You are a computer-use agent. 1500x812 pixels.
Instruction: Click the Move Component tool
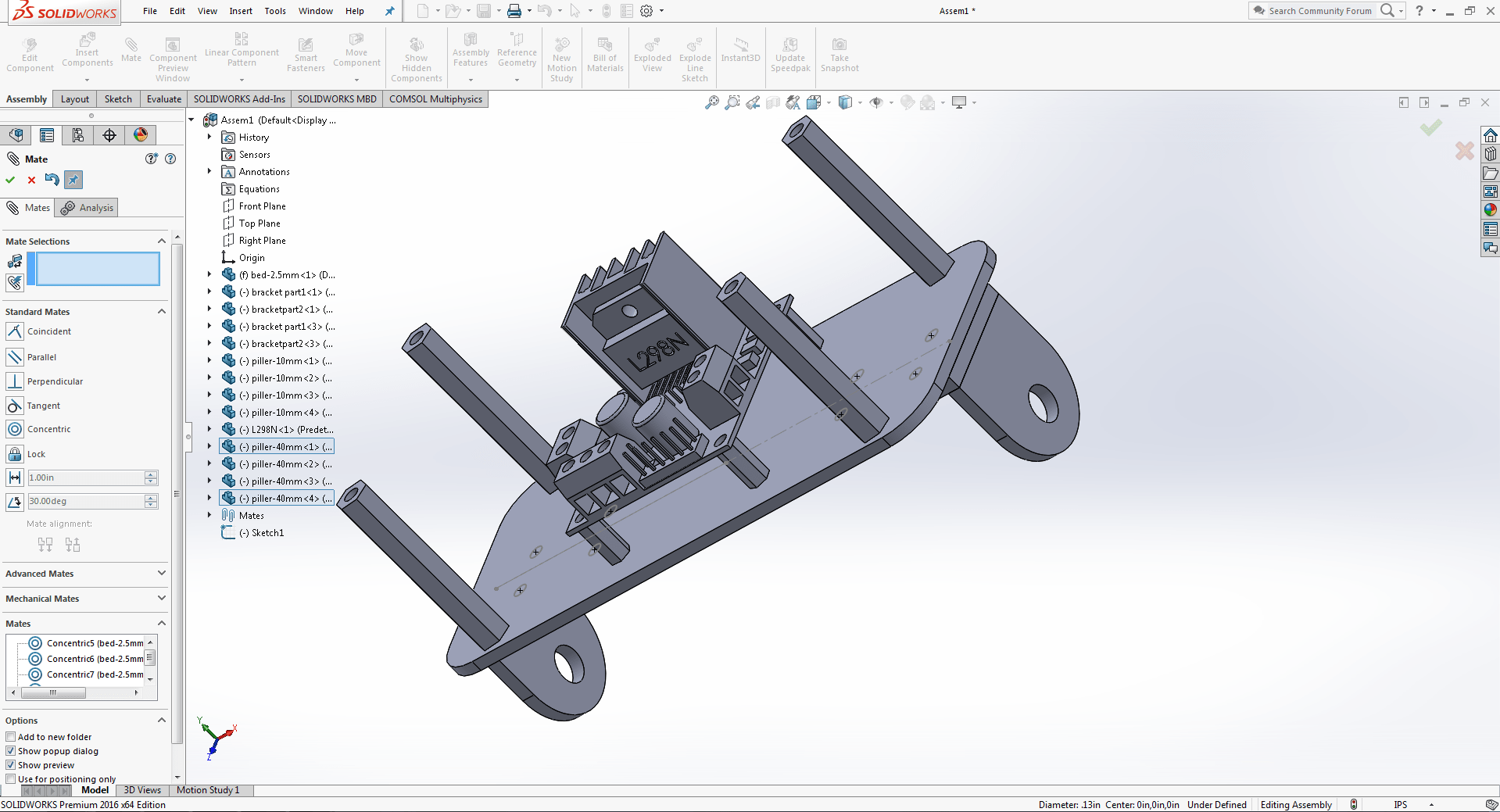pos(356,50)
